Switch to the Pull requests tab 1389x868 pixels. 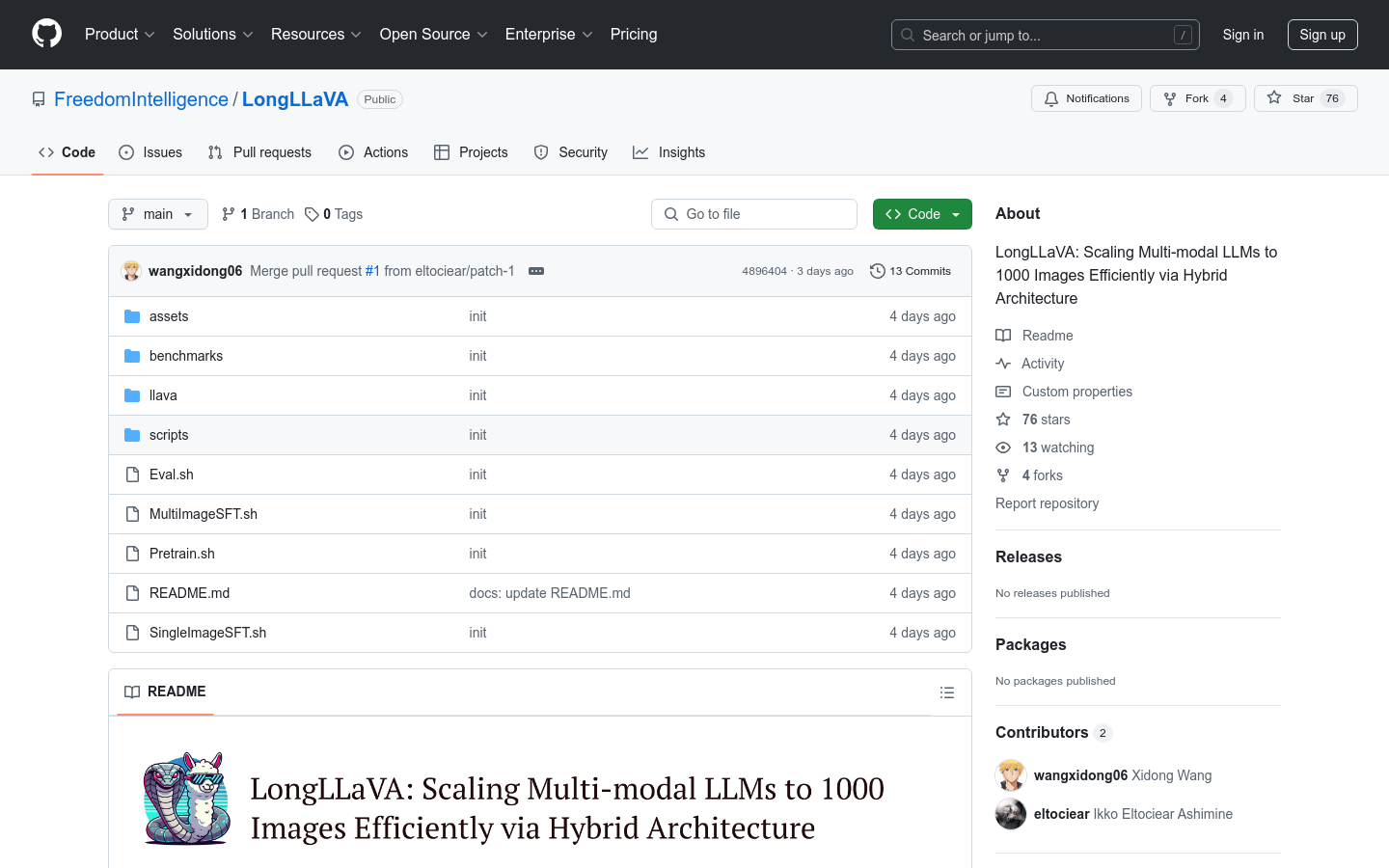[259, 152]
